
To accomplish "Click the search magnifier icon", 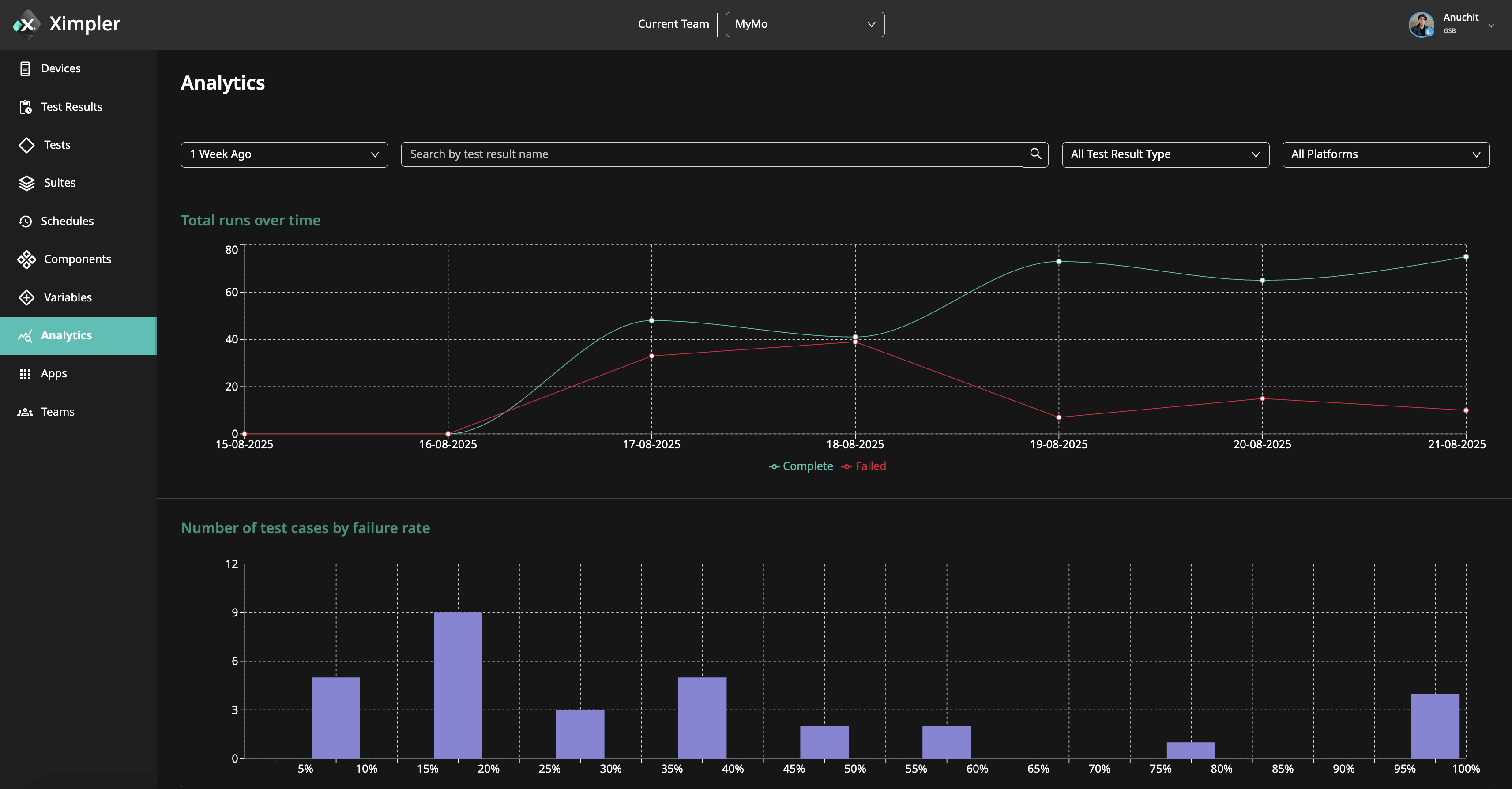I will pos(1035,154).
